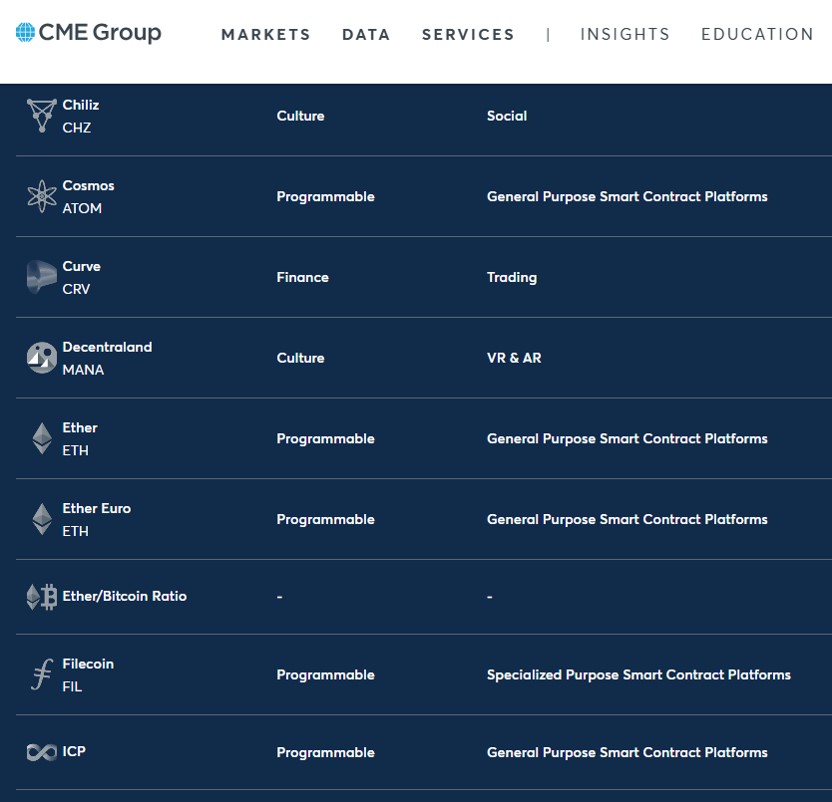Click General Purpose Smart Contract Platforms for ICP

coord(627,753)
